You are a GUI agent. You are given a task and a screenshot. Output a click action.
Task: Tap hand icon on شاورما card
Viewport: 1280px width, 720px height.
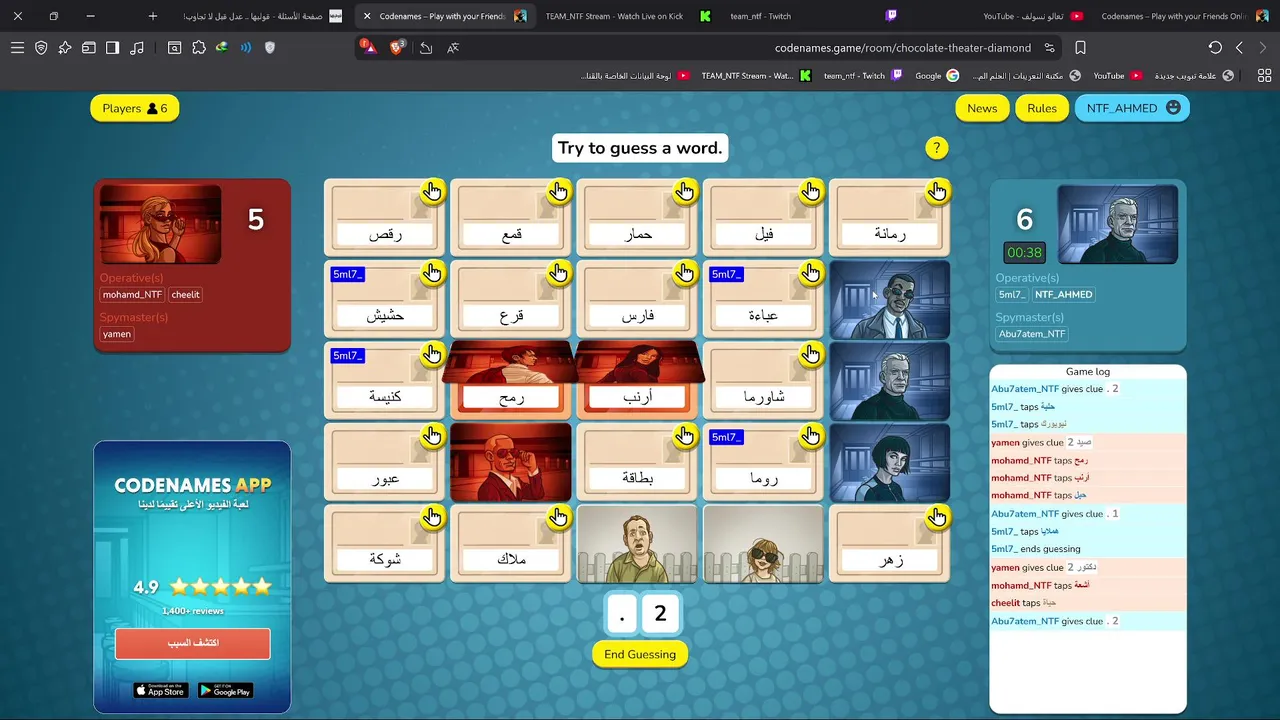pos(811,354)
